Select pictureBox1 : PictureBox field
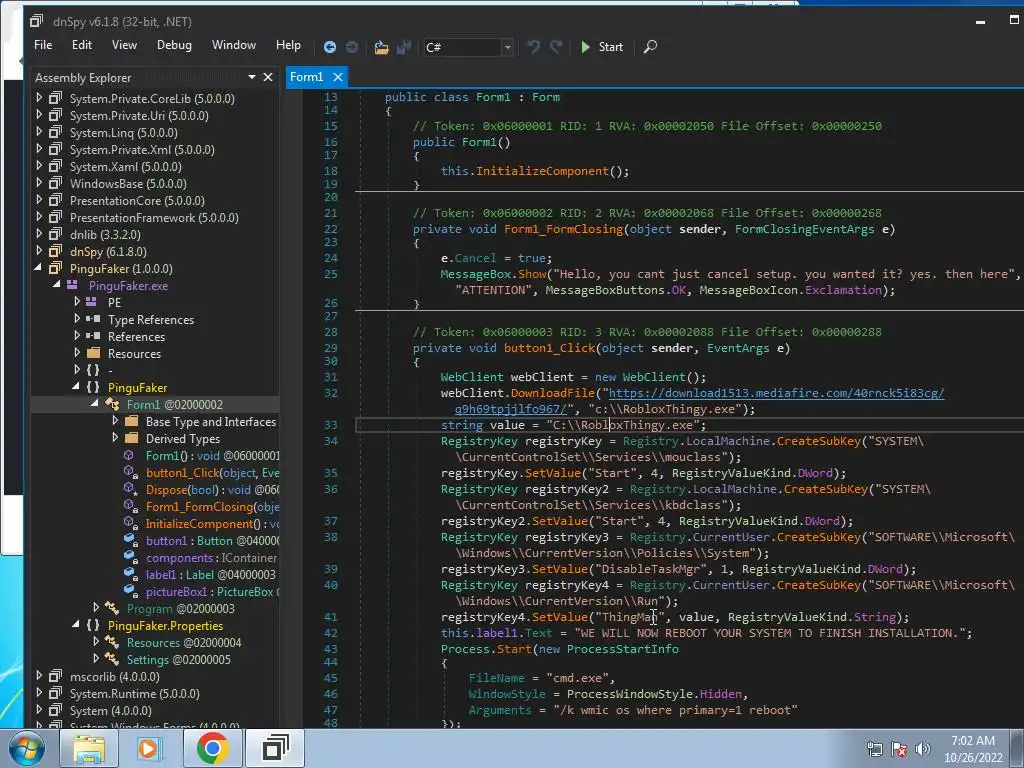1024x768 pixels. tap(212, 592)
